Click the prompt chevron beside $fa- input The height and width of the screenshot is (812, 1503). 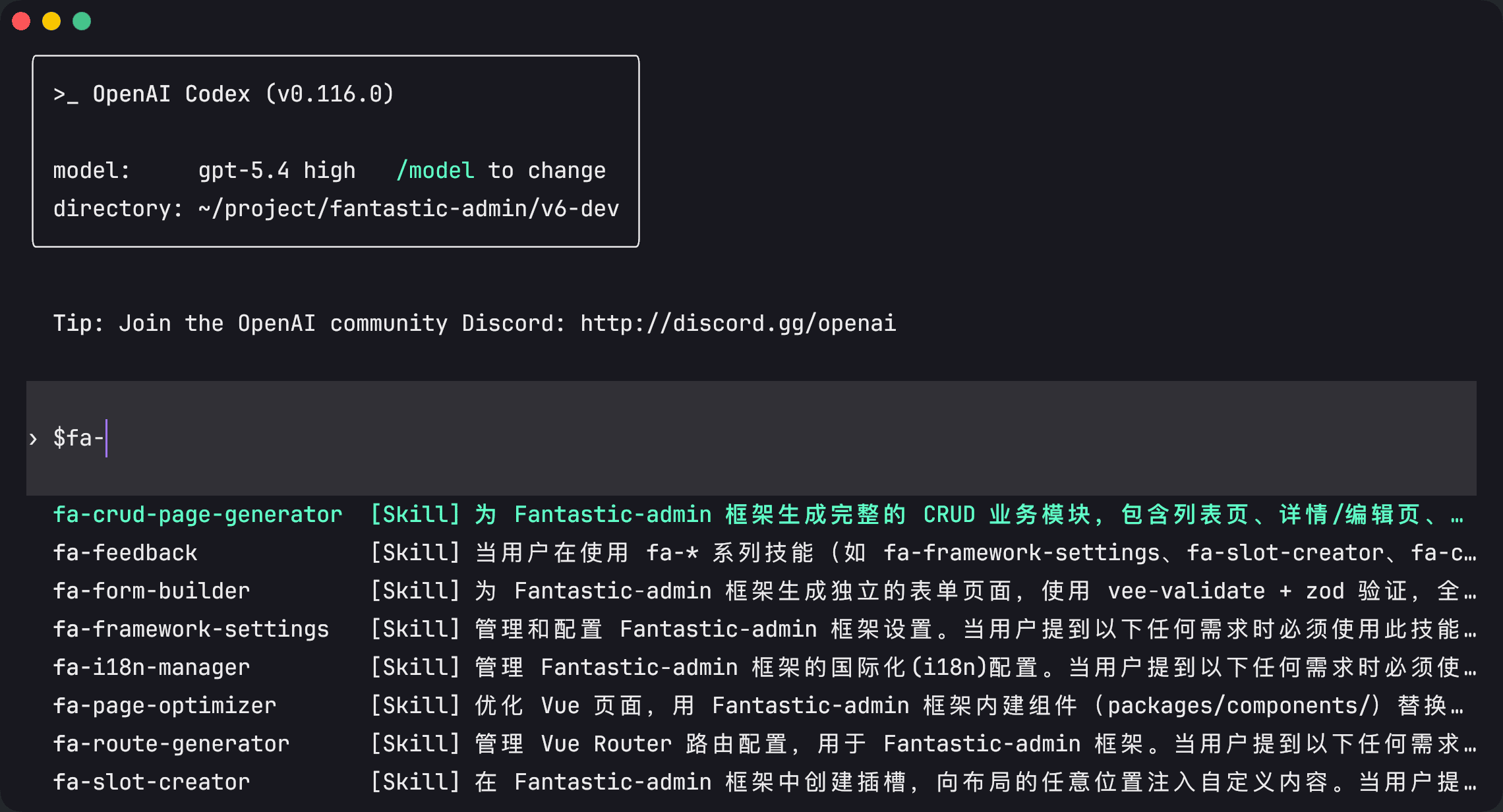point(34,439)
